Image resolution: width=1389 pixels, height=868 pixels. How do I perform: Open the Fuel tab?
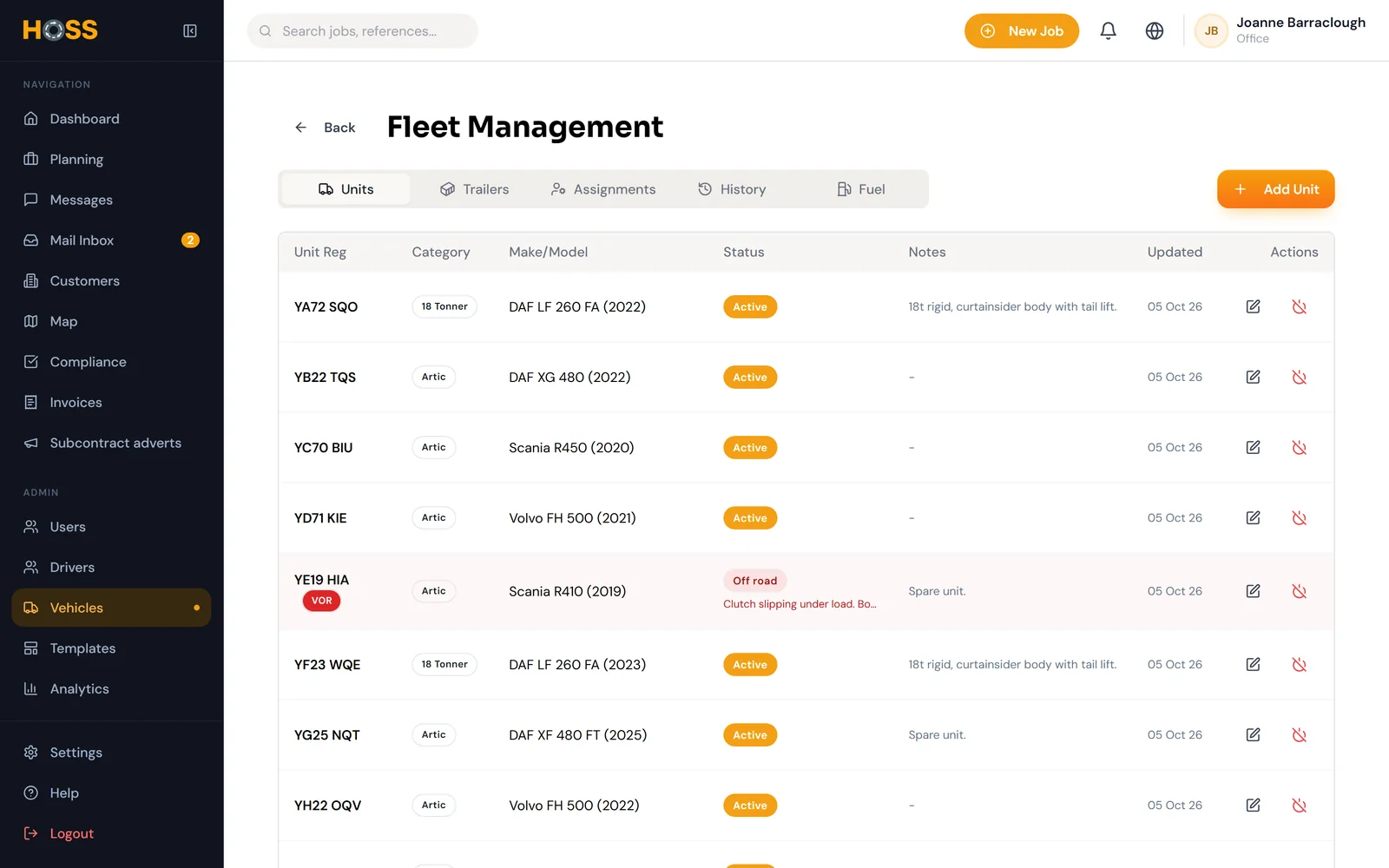pyautogui.click(x=860, y=189)
